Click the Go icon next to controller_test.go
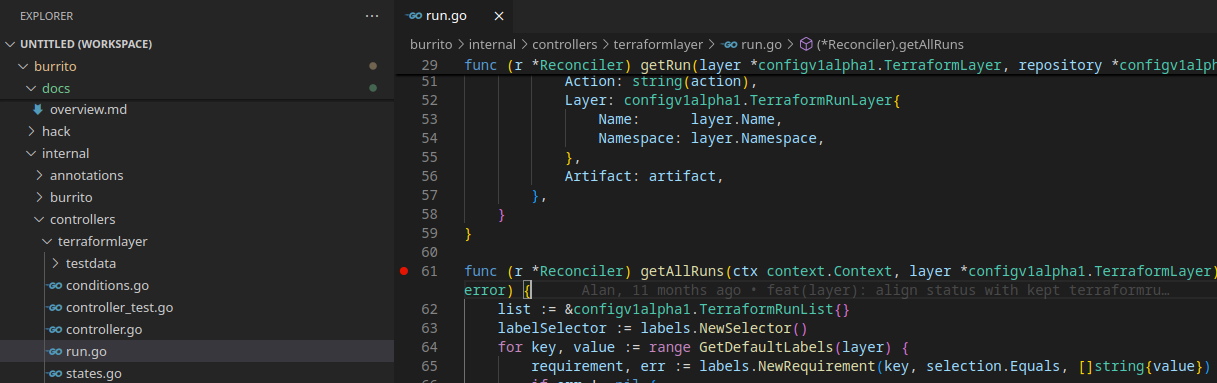This screenshot has width=1217, height=383. (x=55, y=307)
